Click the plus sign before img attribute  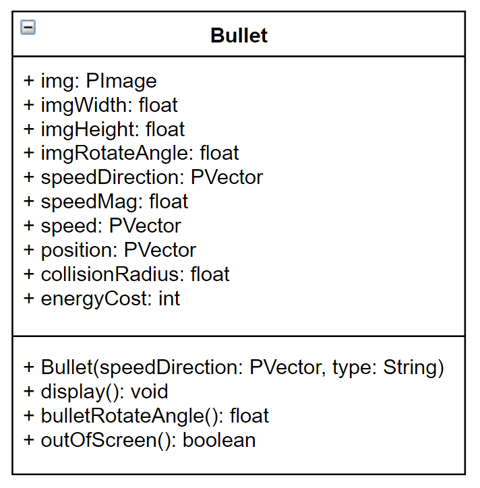pos(29,81)
